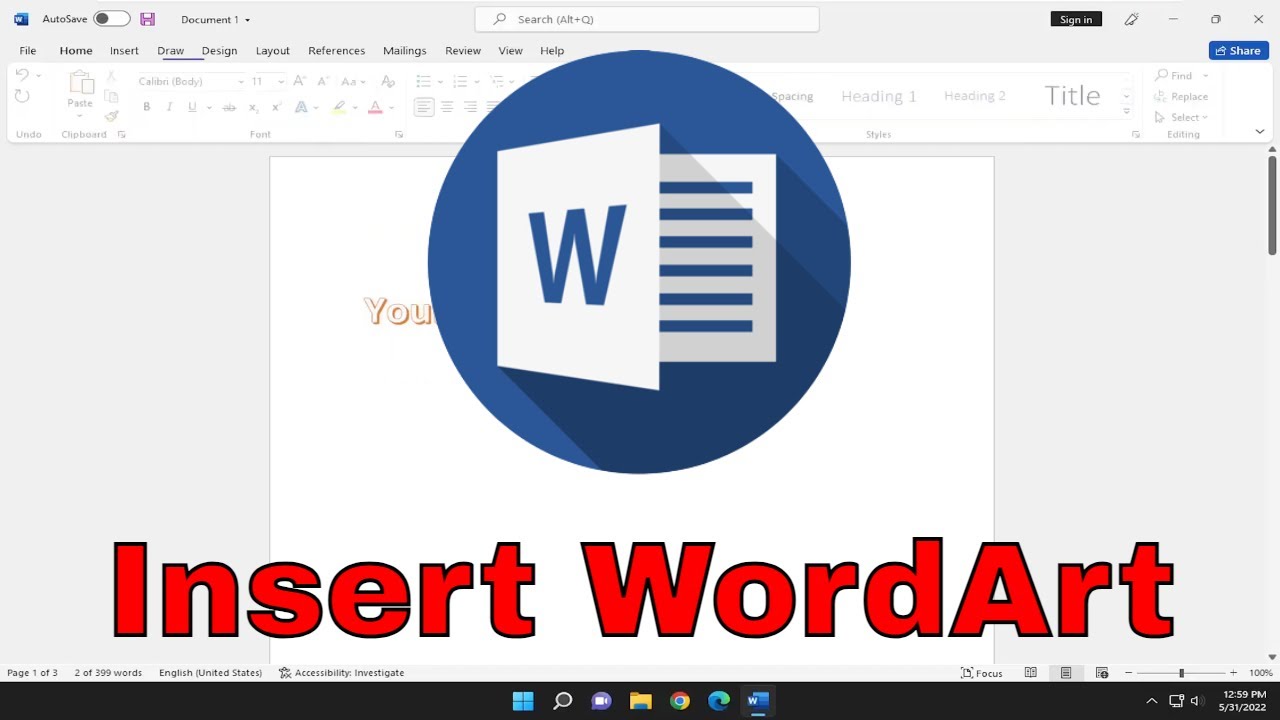
Task: Toggle Focus mode in status bar
Action: [982, 673]
